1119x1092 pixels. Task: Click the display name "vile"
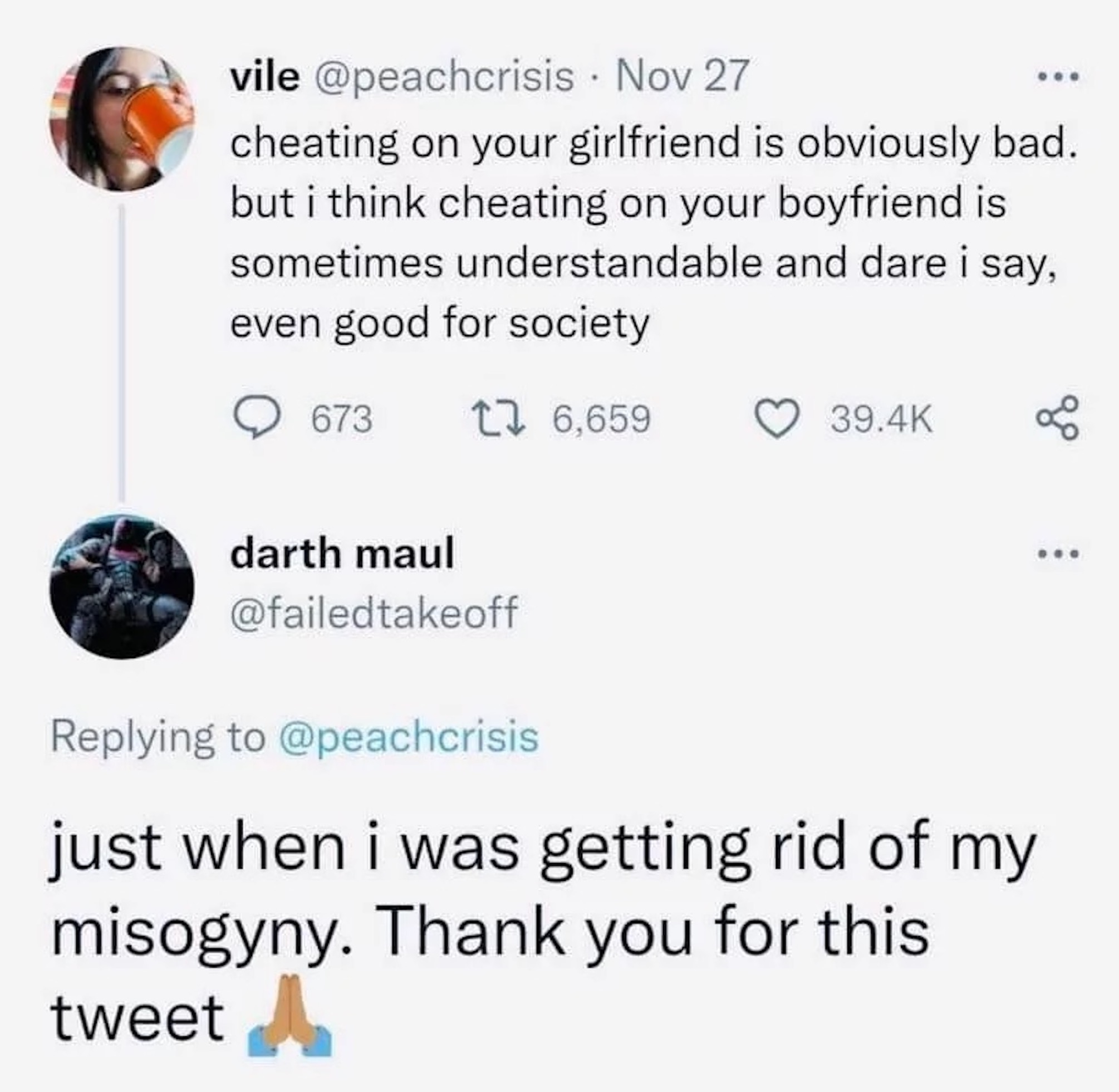pyautogui.click(x=264, y=76)
